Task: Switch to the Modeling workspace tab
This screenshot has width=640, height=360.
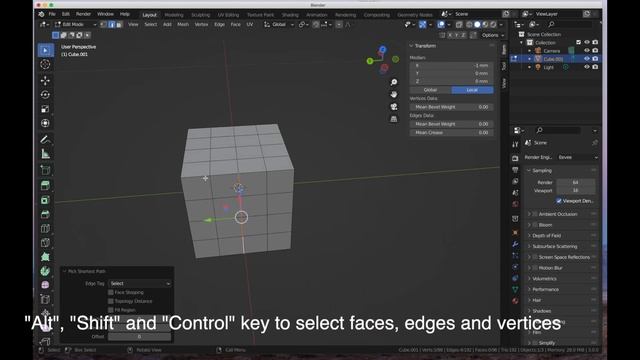Action: (174, 15)
